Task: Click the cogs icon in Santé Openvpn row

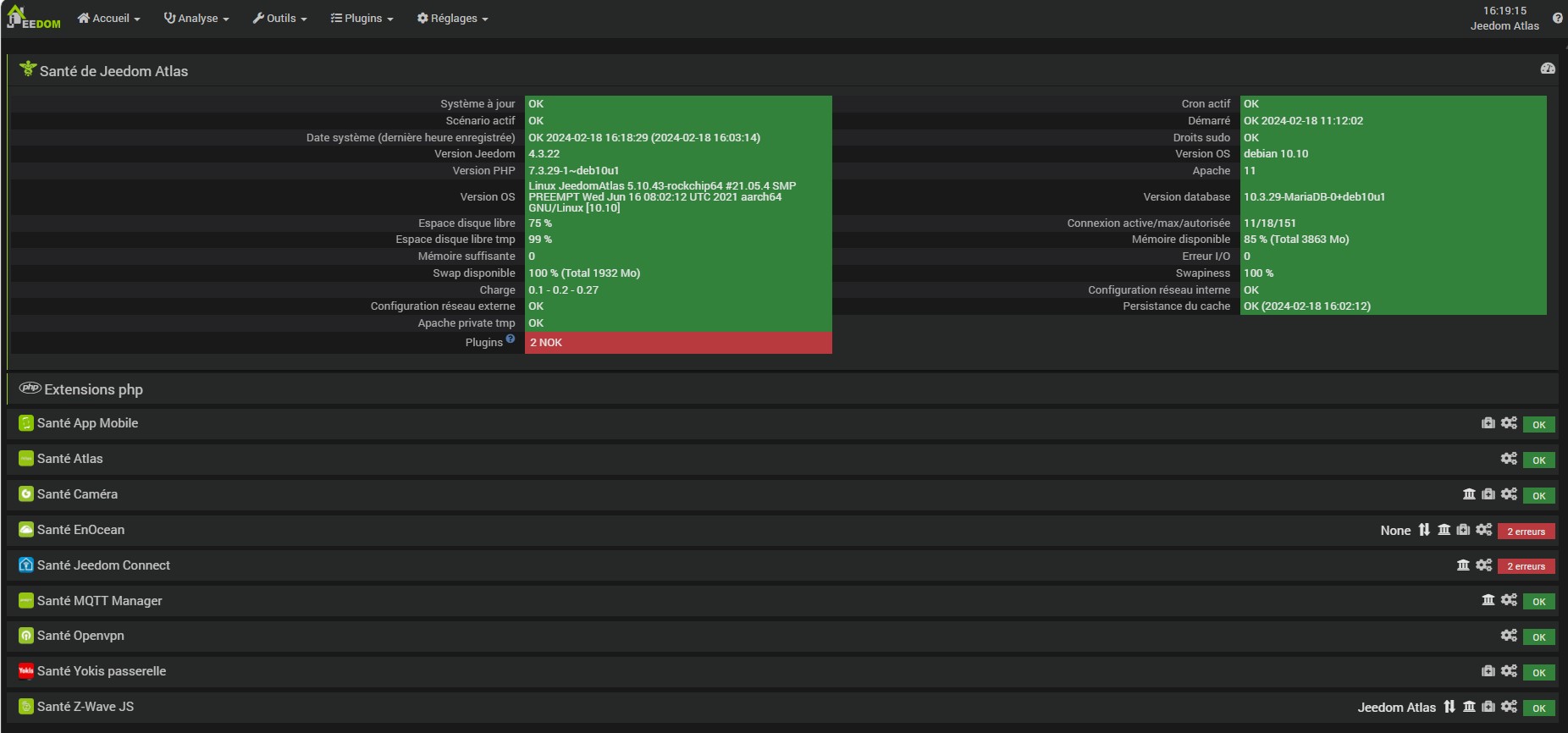Action: (1509, 636)
